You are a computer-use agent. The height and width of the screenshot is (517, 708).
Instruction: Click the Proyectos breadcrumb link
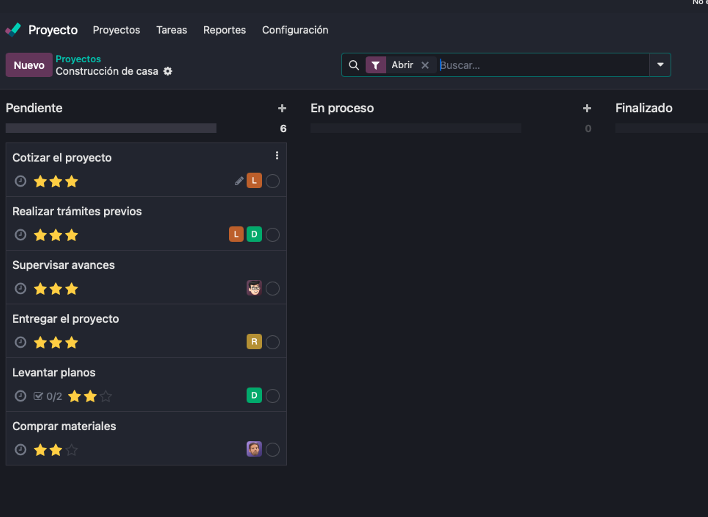click(x=78, y=59)
